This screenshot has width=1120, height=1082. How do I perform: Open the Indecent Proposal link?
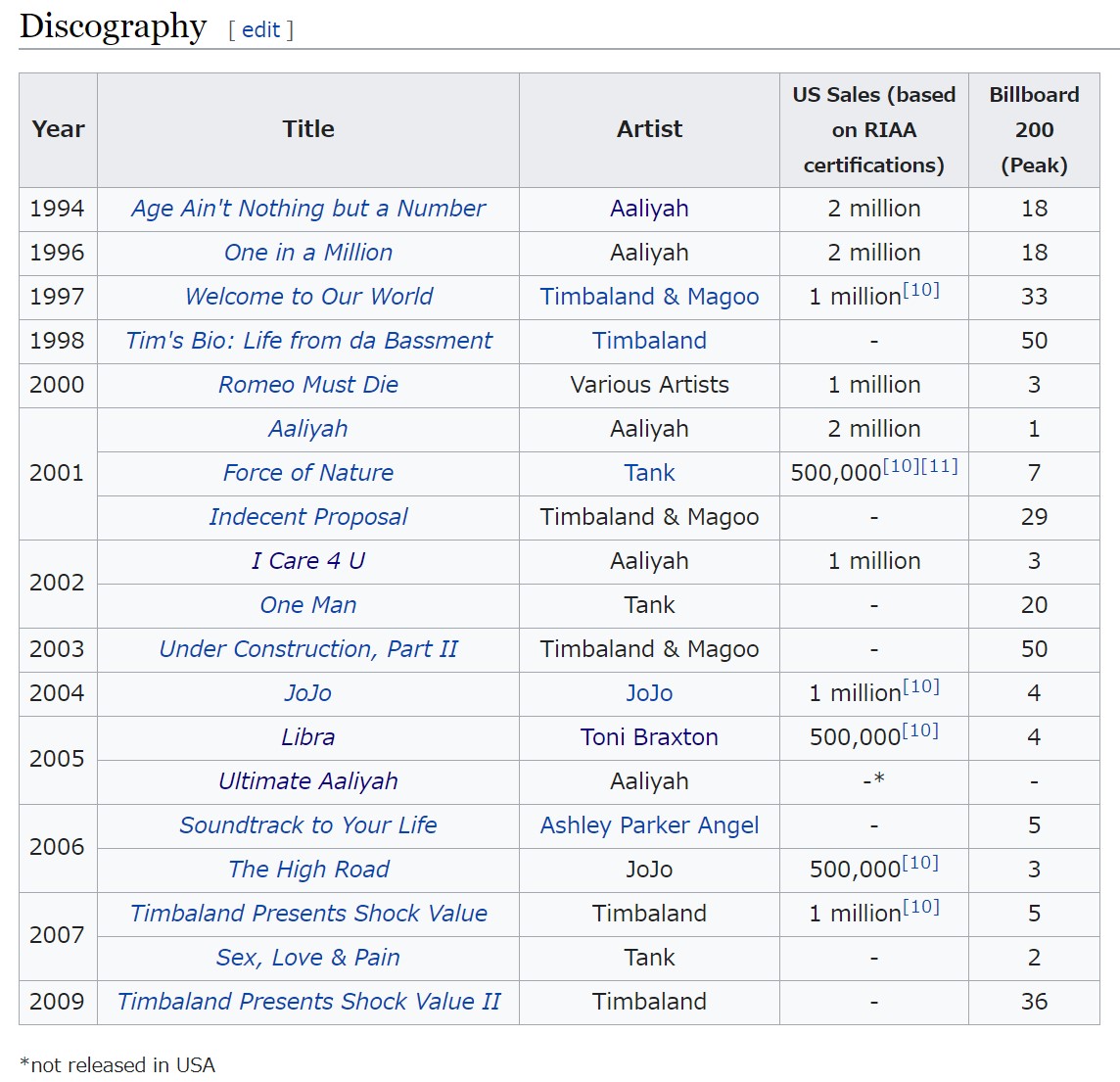tap(307, 517)
